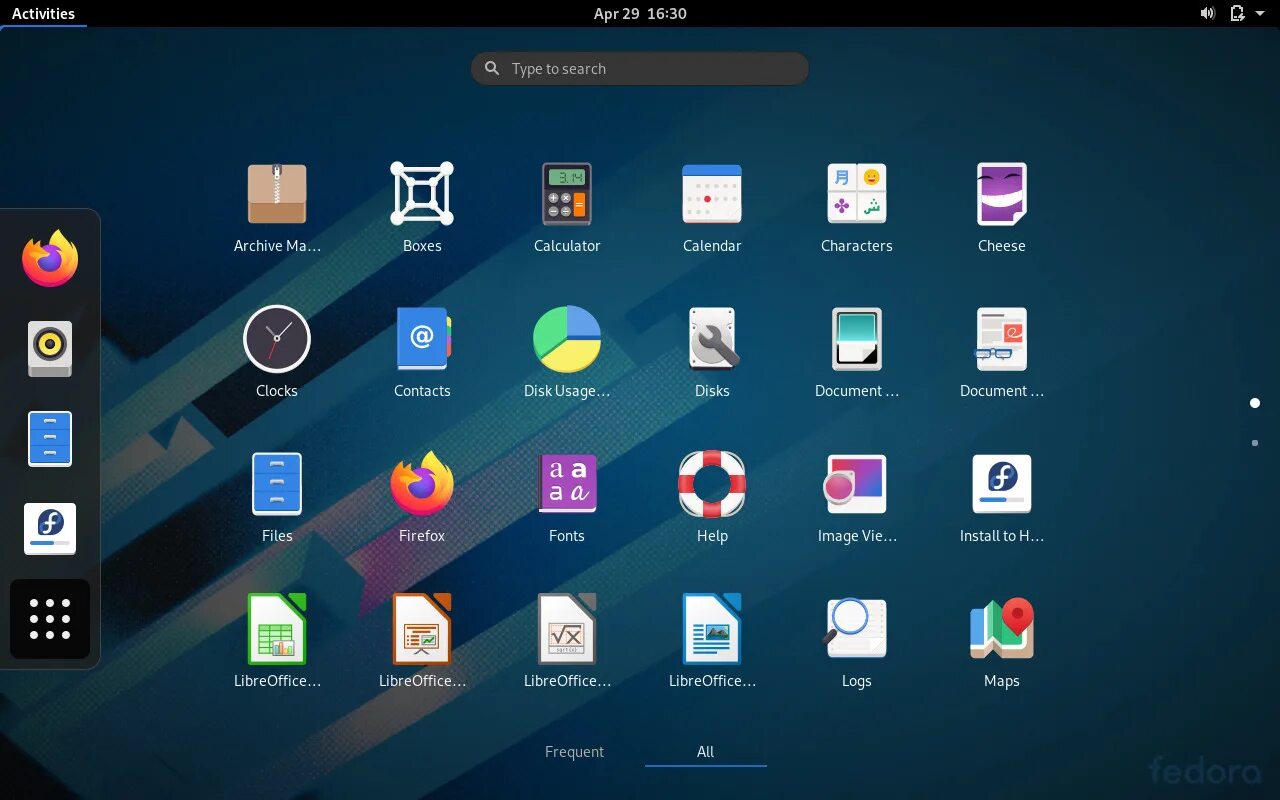This screenshot has width=1280, height=800.
Task: Open Rhythmbox speaker icon in dock
Action: click(50, 349)
